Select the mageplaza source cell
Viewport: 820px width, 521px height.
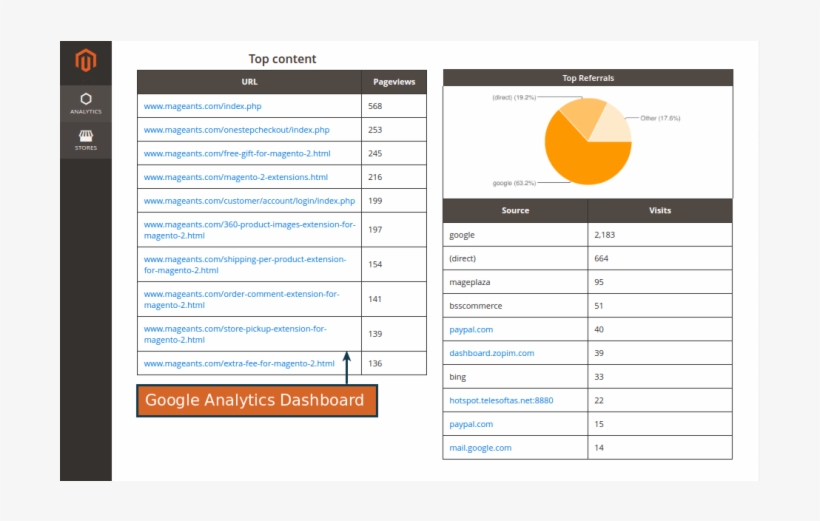tap(515, 282)
